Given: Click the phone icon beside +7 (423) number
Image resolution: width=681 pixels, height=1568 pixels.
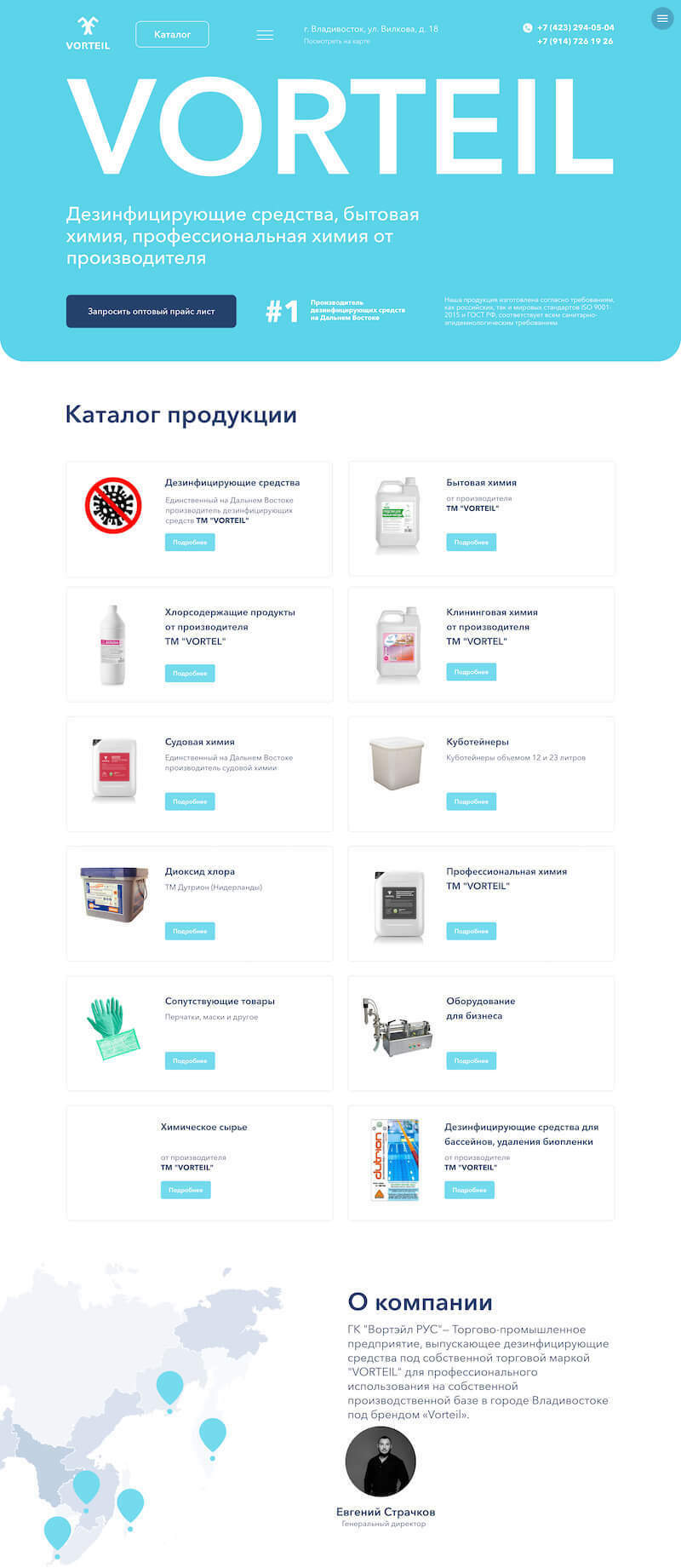Looking at the screenshot, I should point(527,28).
